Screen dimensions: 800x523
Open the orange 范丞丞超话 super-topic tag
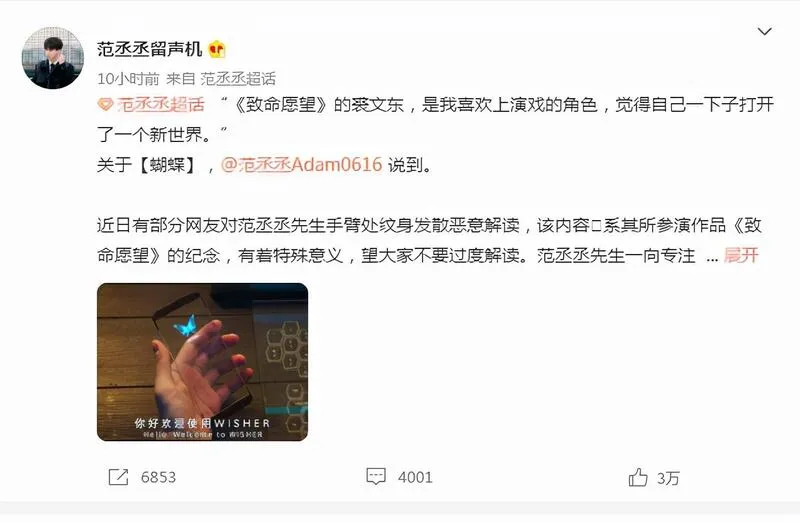coord(161,105)
